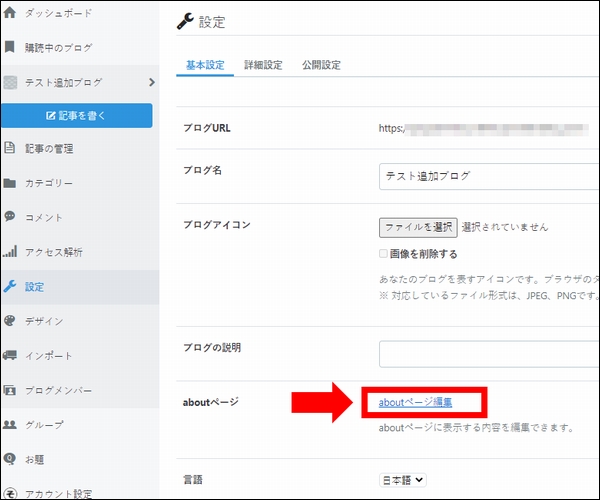Click the wrench icon in 設定 heading
This screenshot has width=600, height=500.
click(x=185, y=21)
